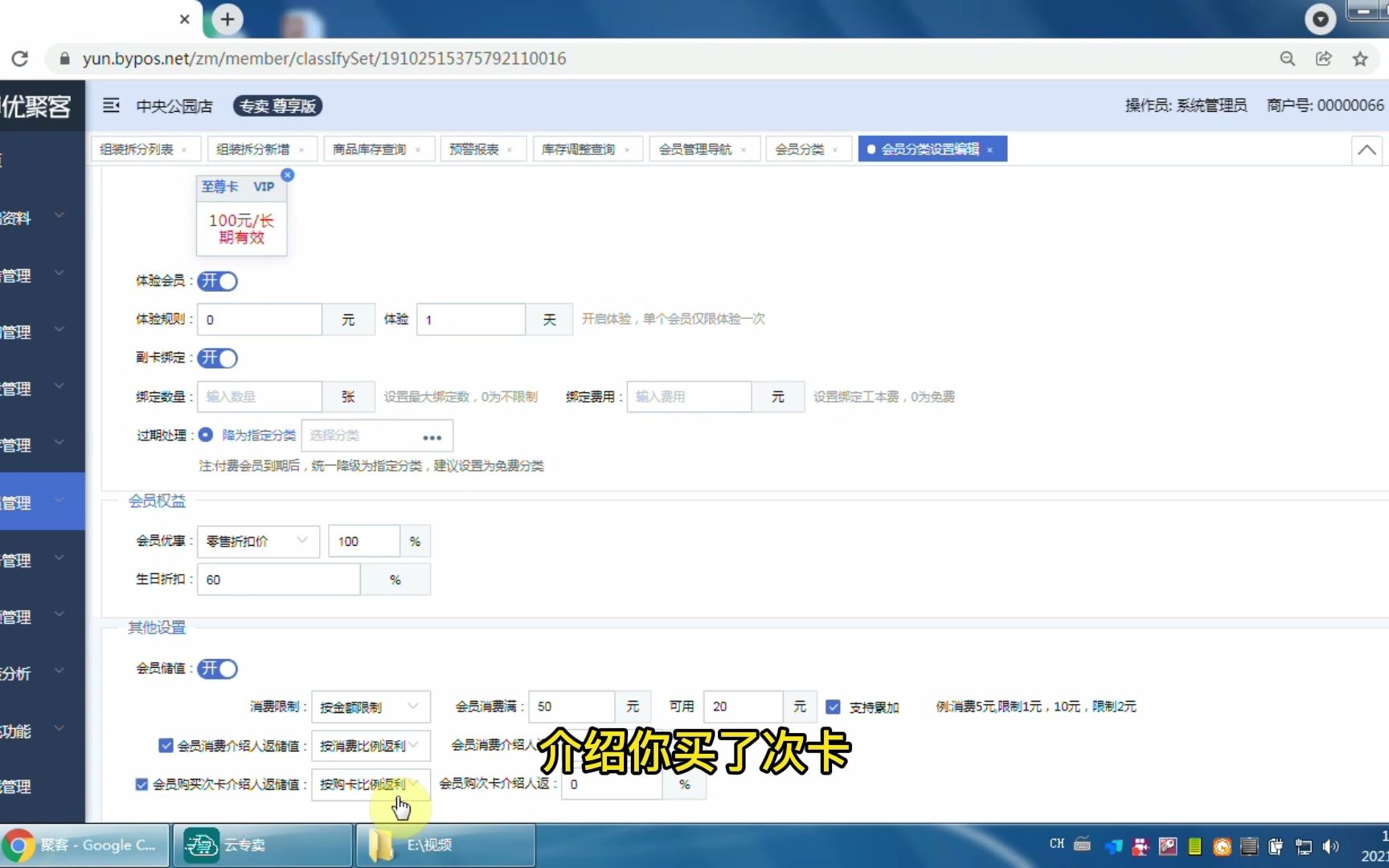Click the 中央公园店 store name
Viewport: 1389px width, 868px height.
174,106
